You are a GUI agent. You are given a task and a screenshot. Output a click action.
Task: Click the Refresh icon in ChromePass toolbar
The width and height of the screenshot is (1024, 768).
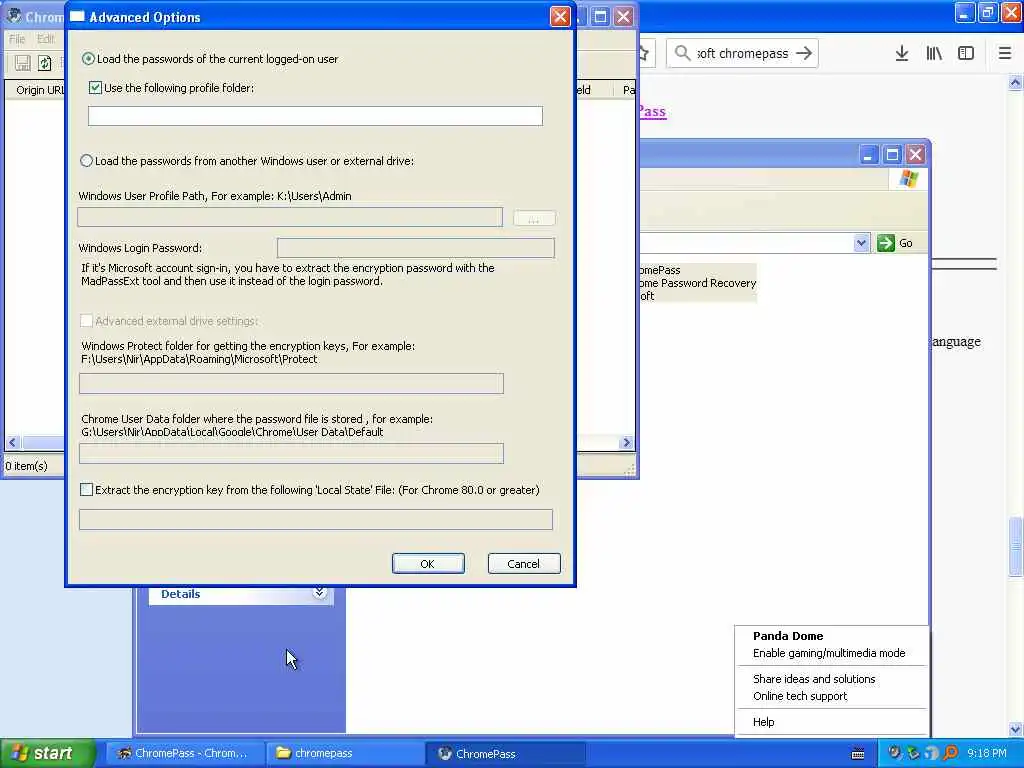click(x=44, y=63)
